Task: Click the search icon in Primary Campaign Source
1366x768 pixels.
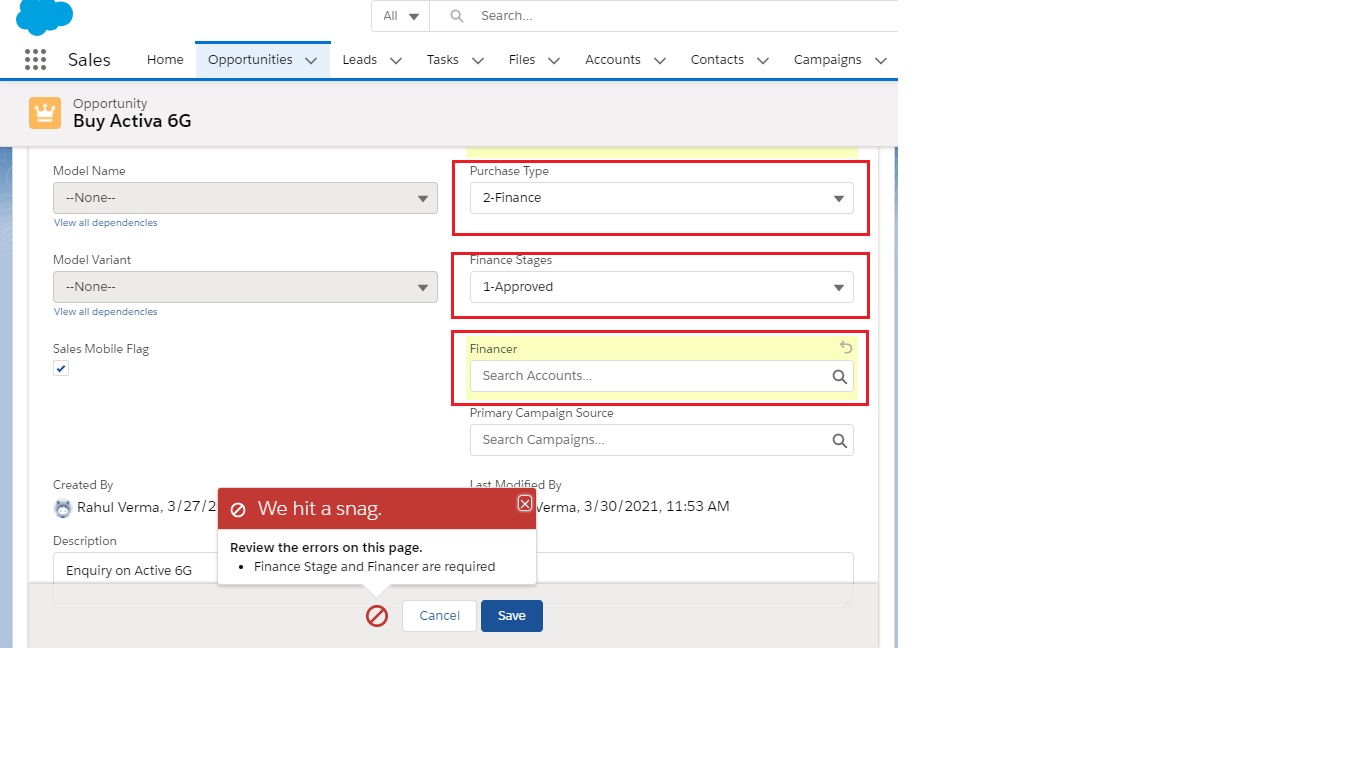Action: pyautogui.click(x=839, y=440)
